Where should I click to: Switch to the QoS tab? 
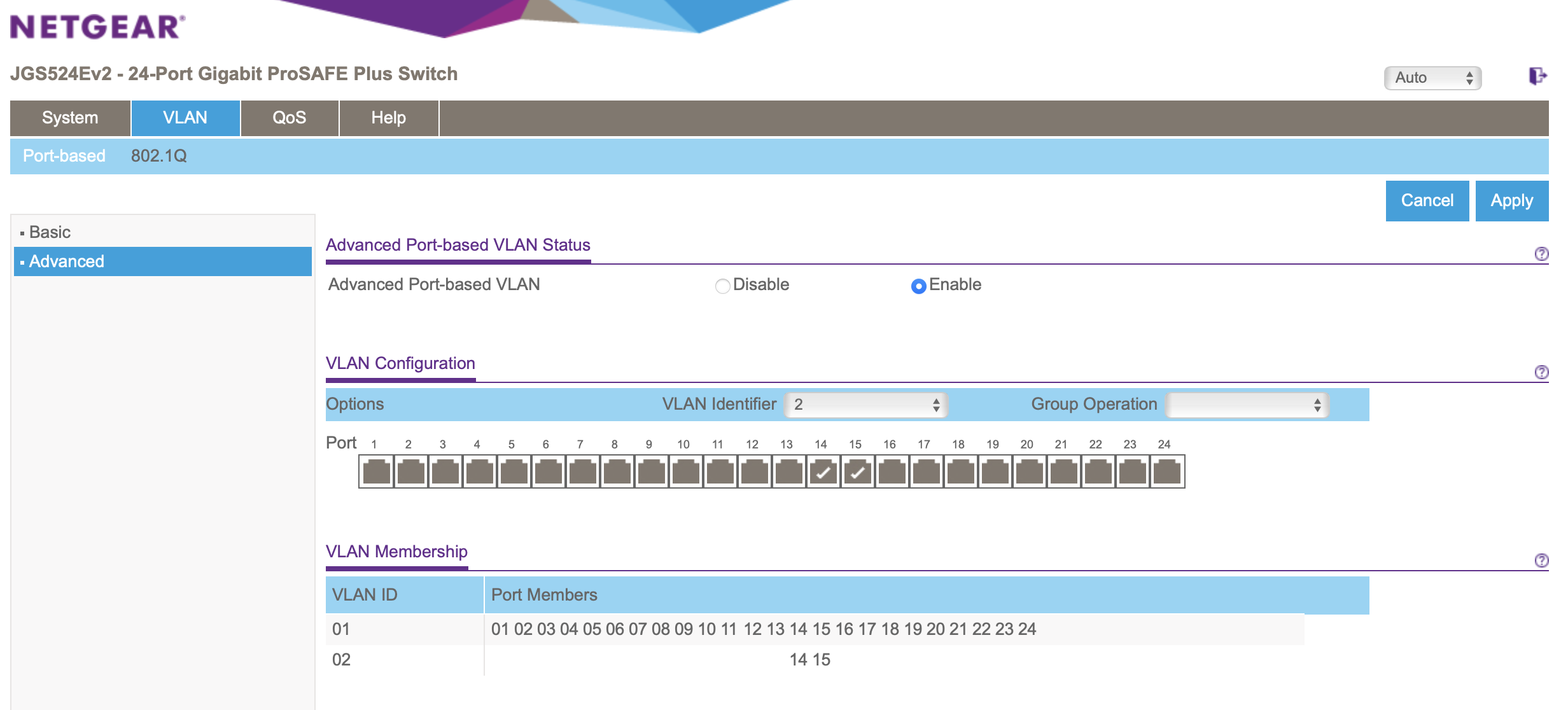click(x=290, y=118)
